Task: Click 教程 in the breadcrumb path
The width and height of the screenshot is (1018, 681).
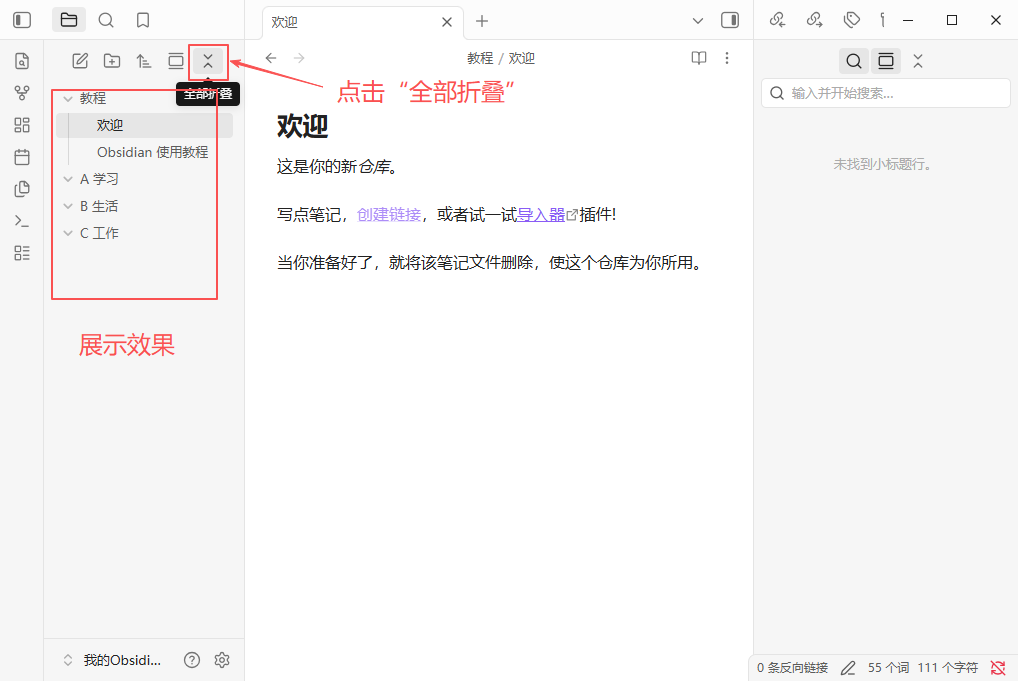Action: [480, 58]
